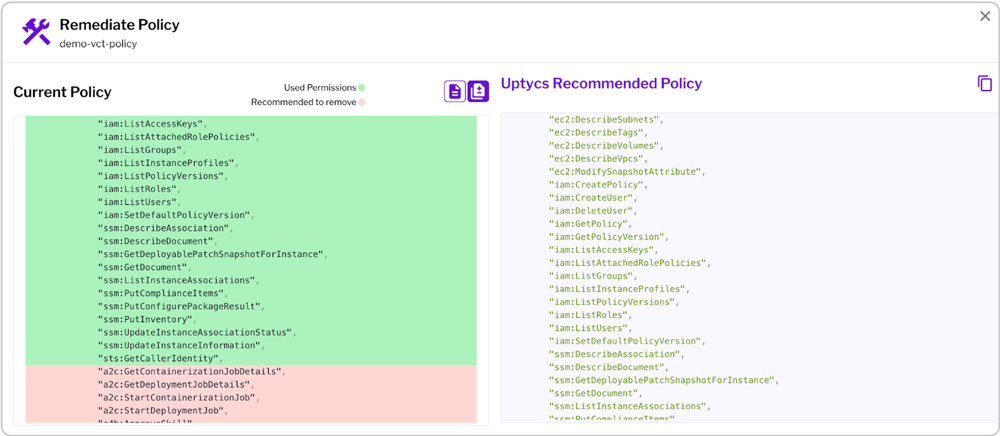Click the Uptycs Recommended Policy heading
The image size is (1000, 436).
click(601, 84)
